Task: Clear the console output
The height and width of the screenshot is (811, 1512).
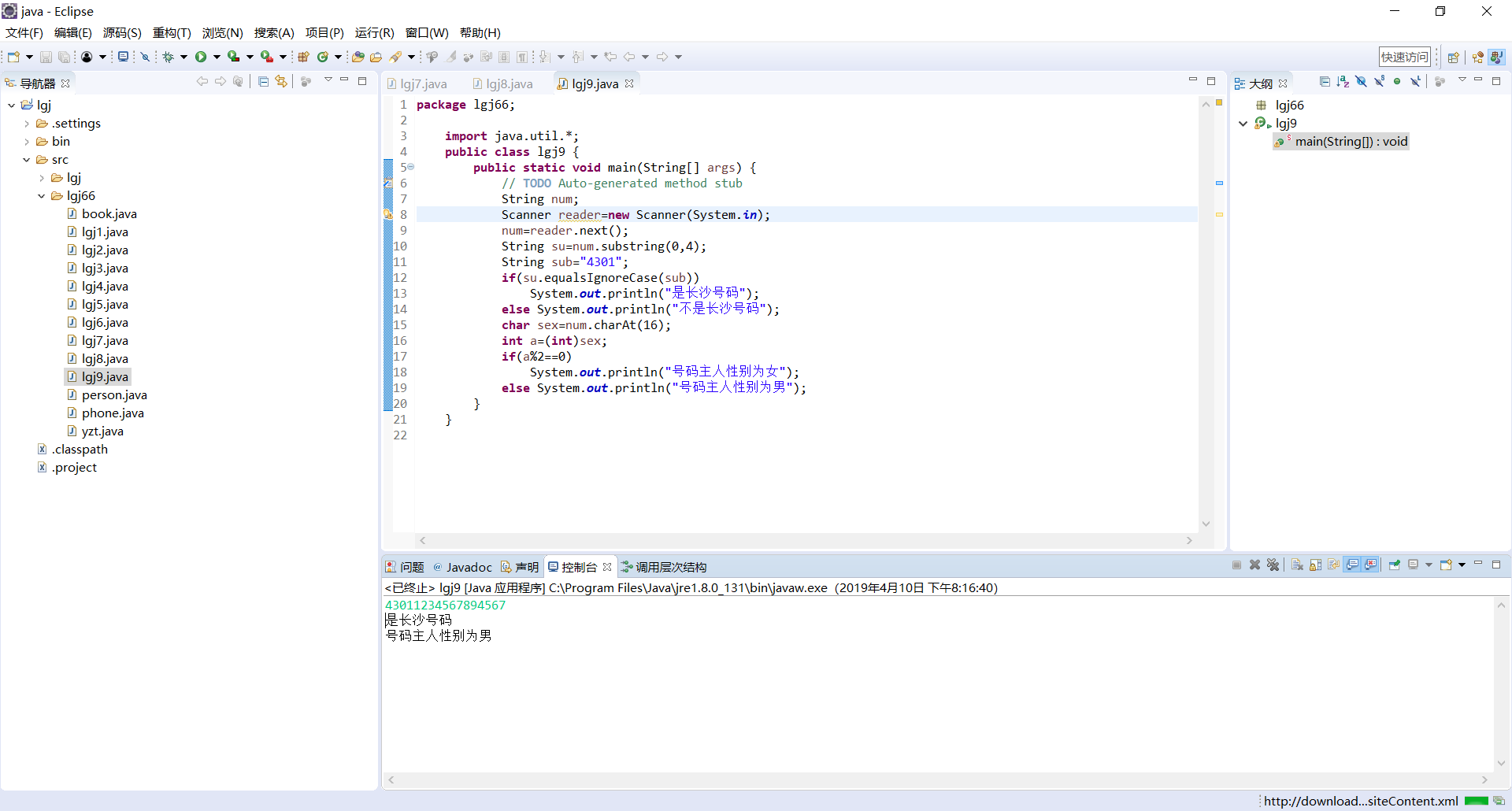Action: click(1297, 565)
